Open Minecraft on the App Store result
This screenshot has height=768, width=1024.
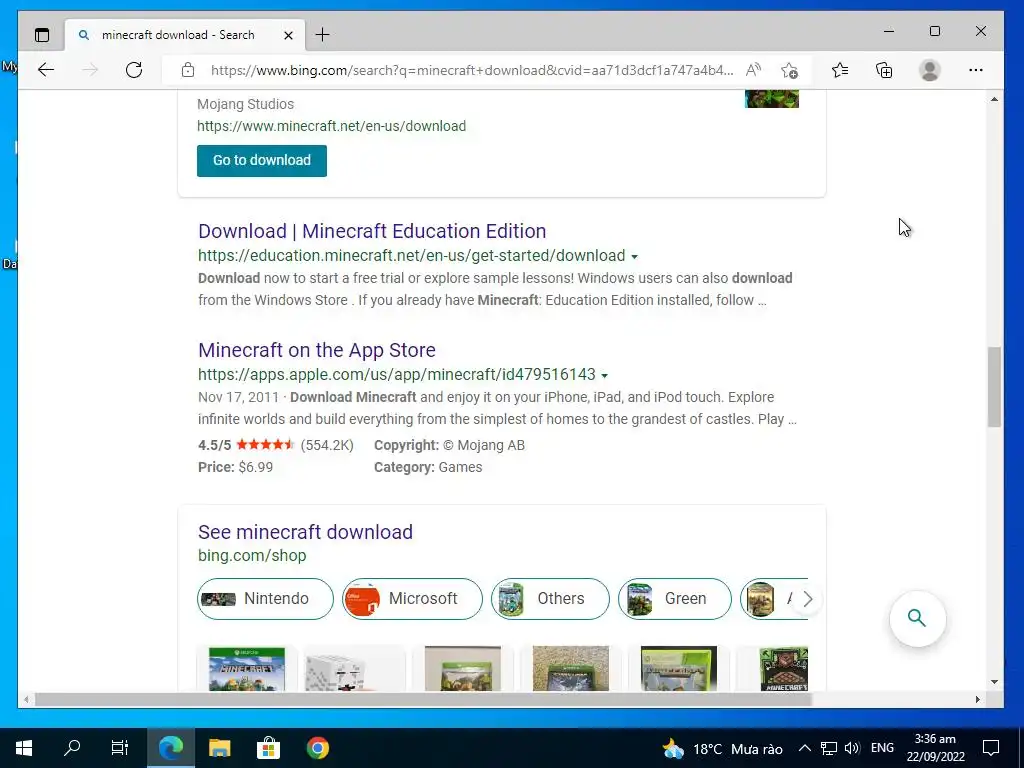(x=317, y=350)
